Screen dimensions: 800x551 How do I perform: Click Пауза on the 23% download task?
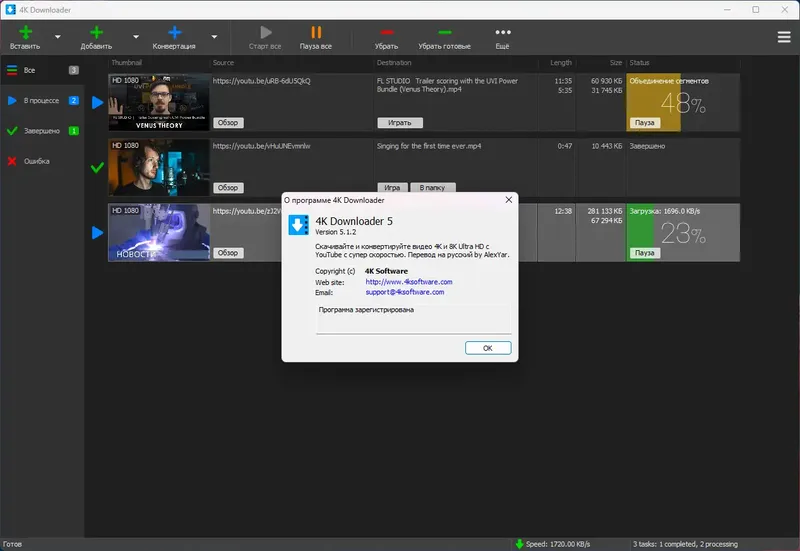click(x=644, y=253)
